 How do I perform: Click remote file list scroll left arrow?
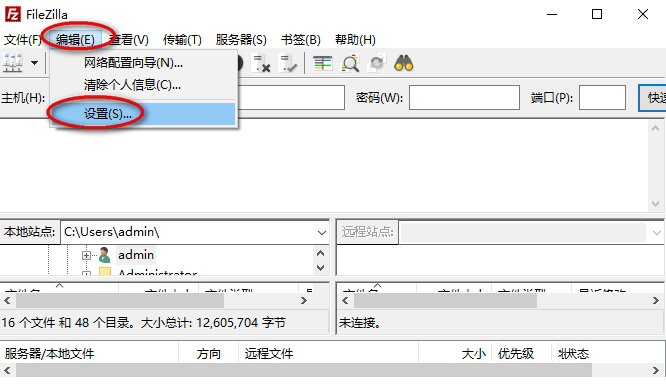[x=345, y=301]
